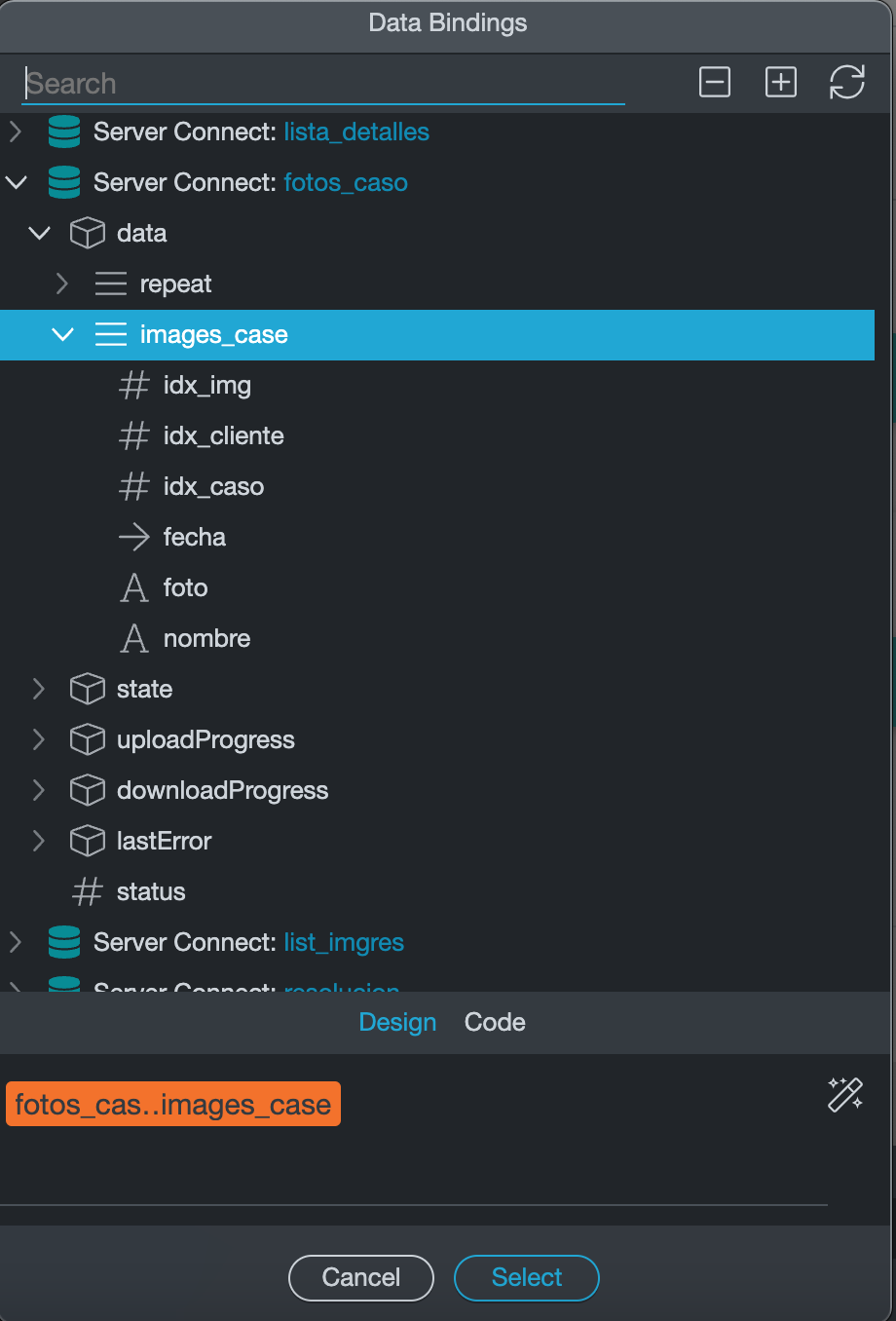Collapse the images_case array node
The height and width of the screenshot is (1321, 896).
click(x=62, y=334)
